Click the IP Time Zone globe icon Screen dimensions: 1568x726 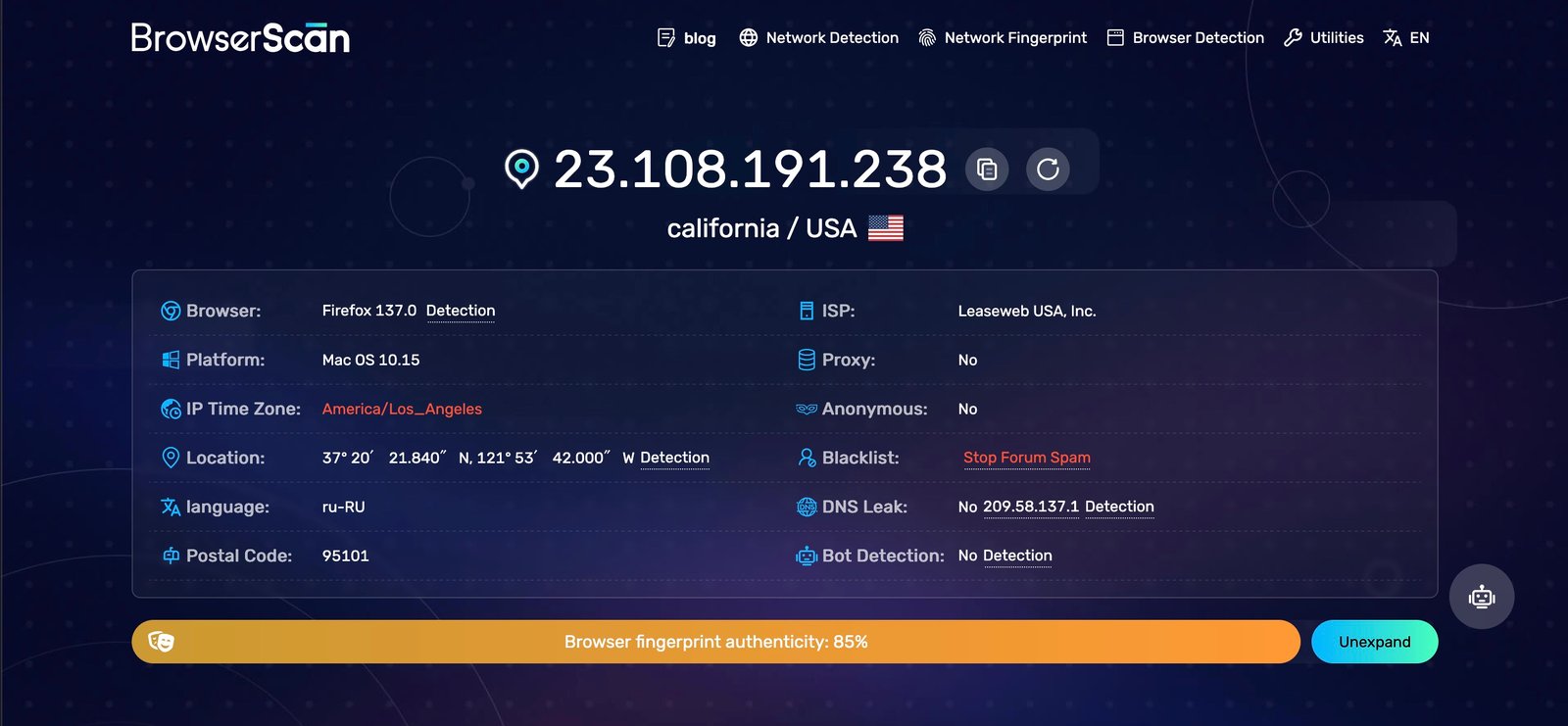[x=171, y=409]
